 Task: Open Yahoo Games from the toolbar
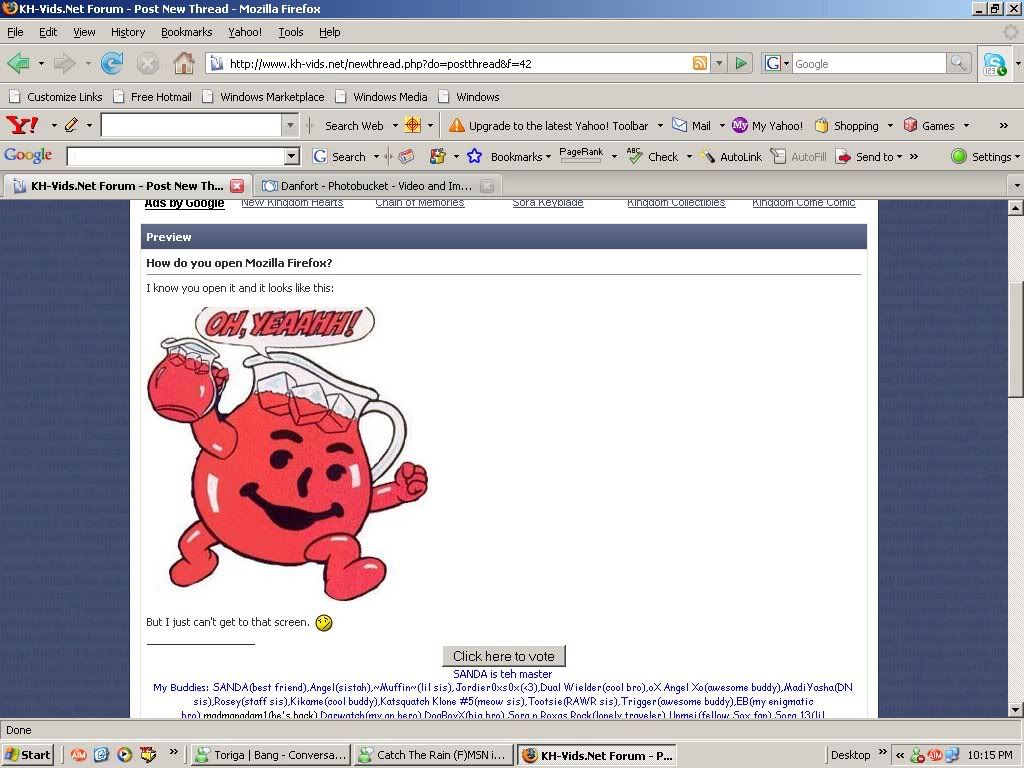(x=929, y=125)
